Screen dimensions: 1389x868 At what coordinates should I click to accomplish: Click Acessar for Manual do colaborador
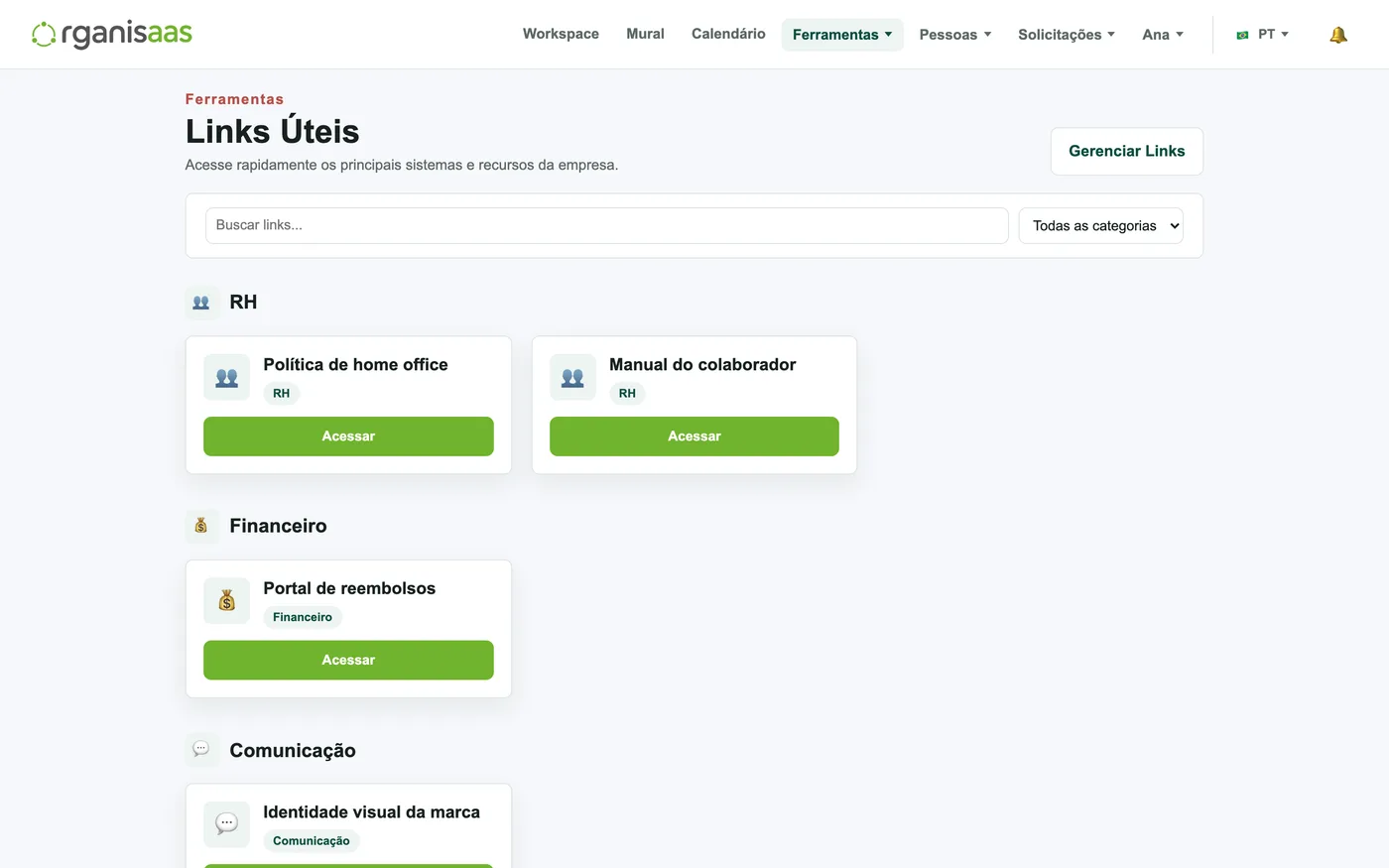coord(694,436)
